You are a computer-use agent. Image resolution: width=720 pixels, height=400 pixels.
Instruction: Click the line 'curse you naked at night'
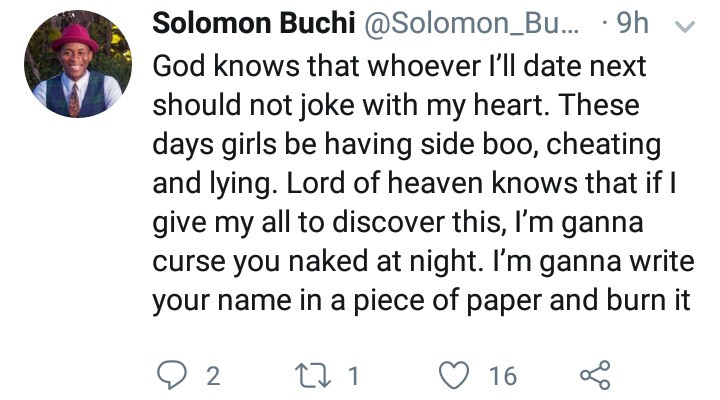pyautogui.click(x=416, y=262)
